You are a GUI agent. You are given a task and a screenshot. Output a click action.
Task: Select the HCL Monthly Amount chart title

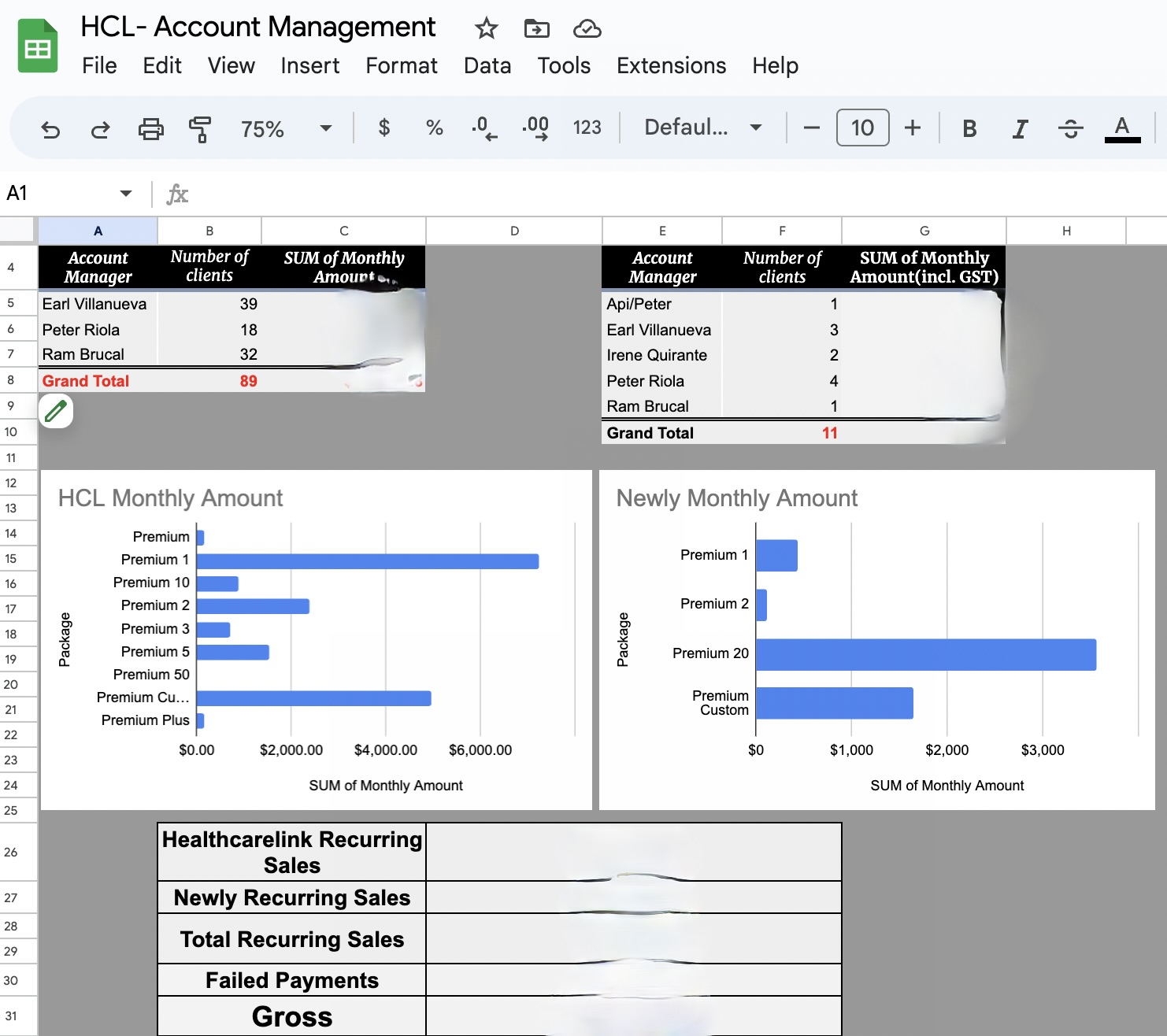170,498
